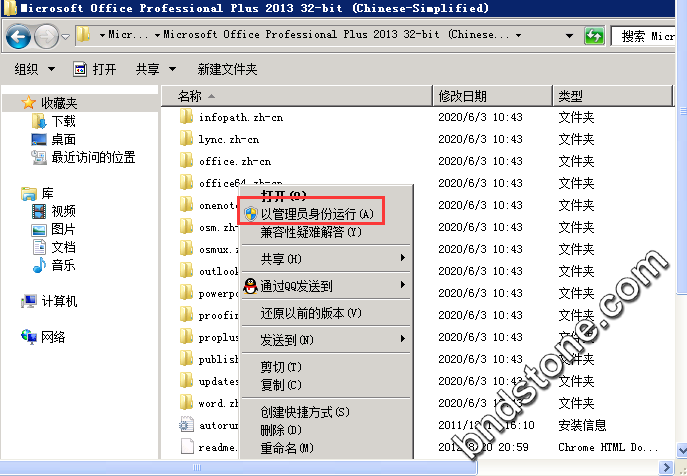Screen dimensions: 687x476
Task: Open the 视频 library
Action: pos(63,211)
